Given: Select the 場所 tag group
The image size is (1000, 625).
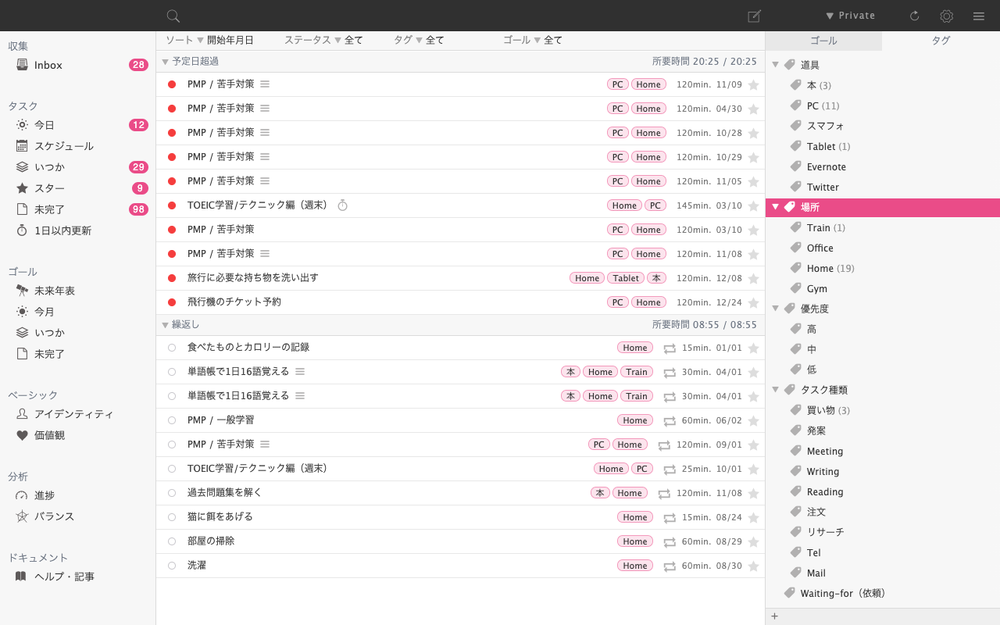Looking at the screenshot, I should (x=883, y=207).
